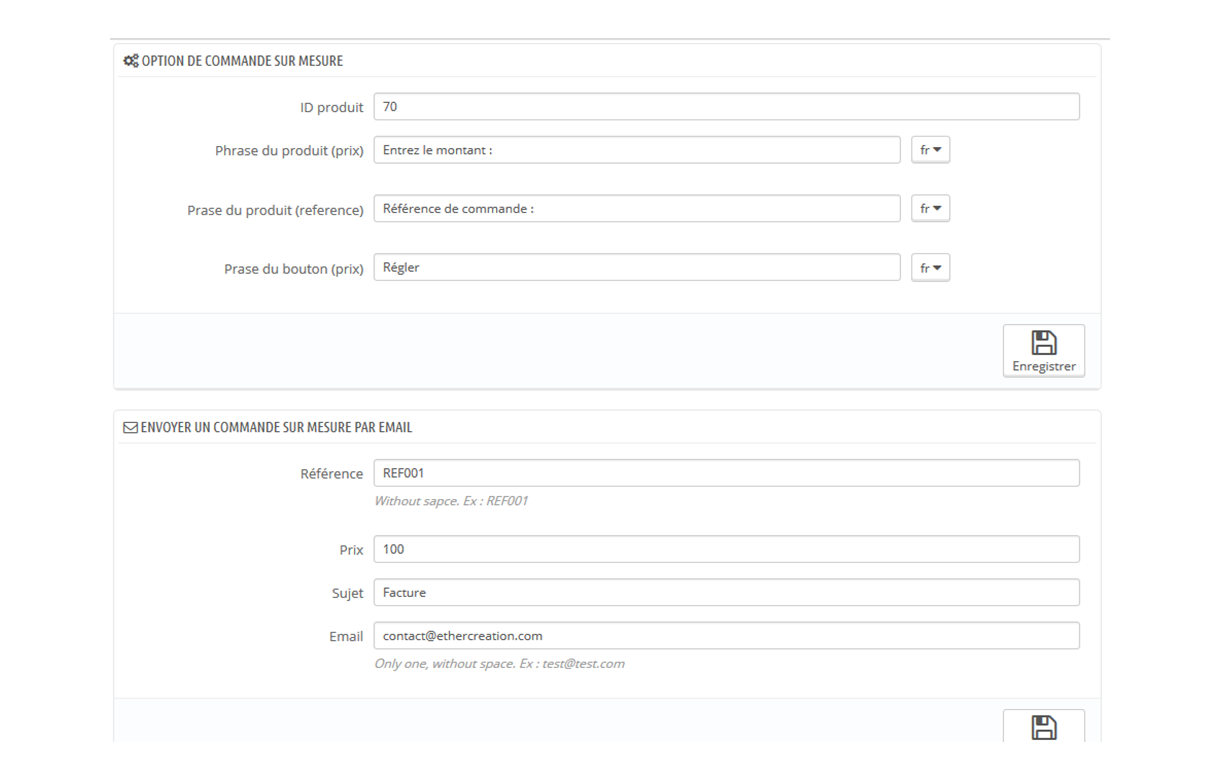The width and height of the screenshot is (1220, 780).
Task: Edit the Sujet field containing Facture
Action: 726,592
